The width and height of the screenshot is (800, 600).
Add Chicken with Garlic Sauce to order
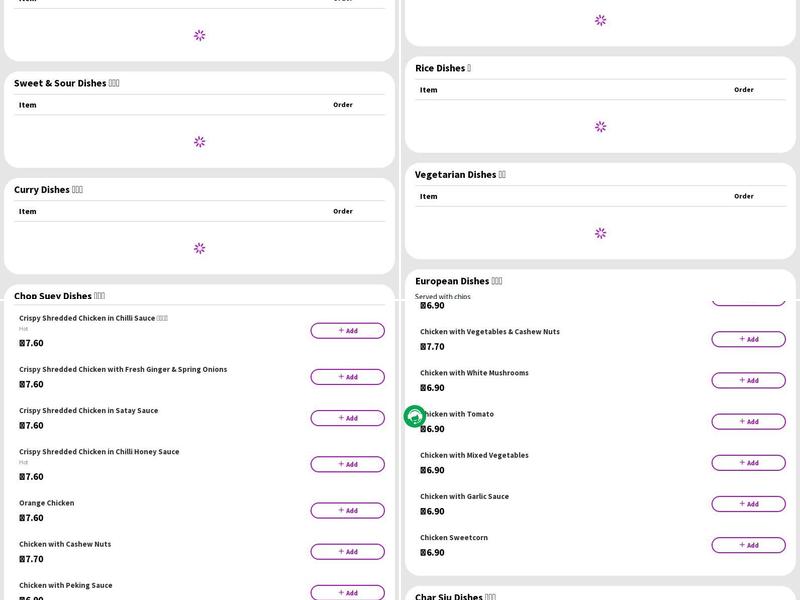click(x=748, y=504)
